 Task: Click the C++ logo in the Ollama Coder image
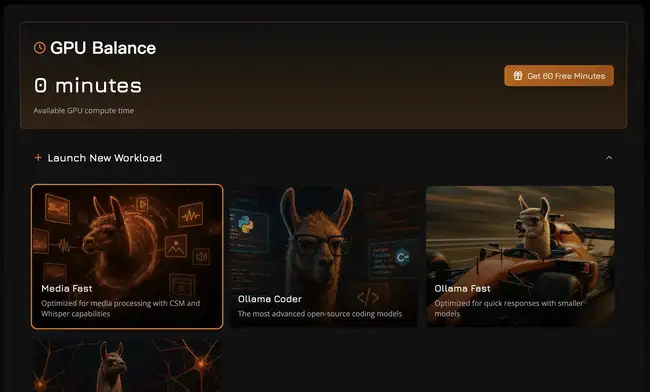pyautogui.click(x=403, y=257)
